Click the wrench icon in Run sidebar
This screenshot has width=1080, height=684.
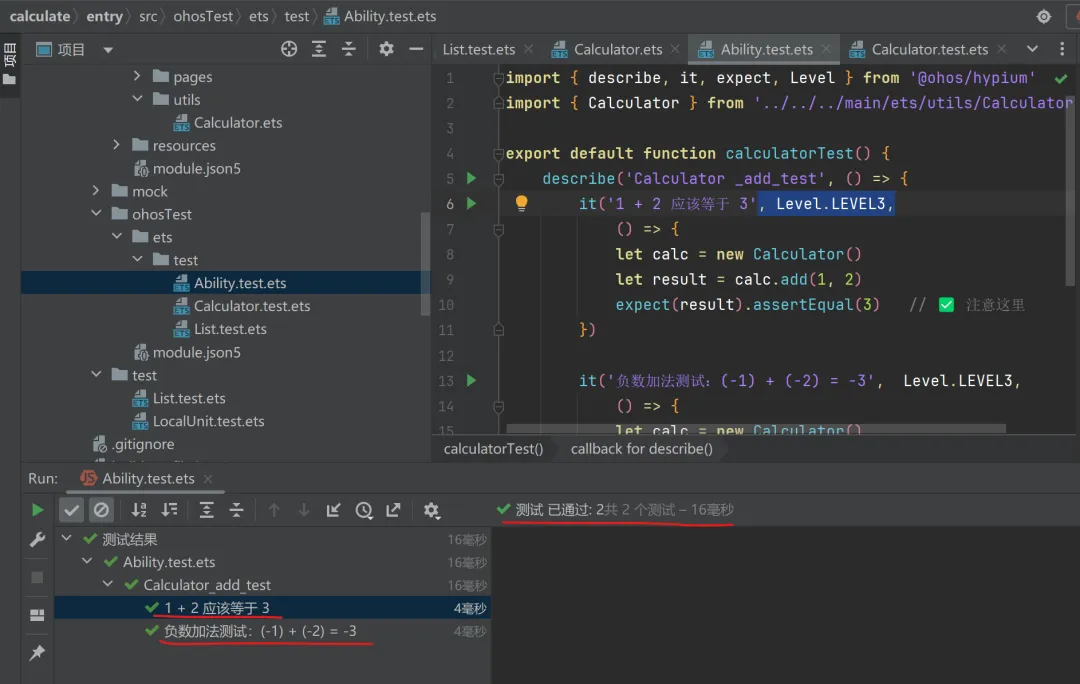click(x=38, y=540)
